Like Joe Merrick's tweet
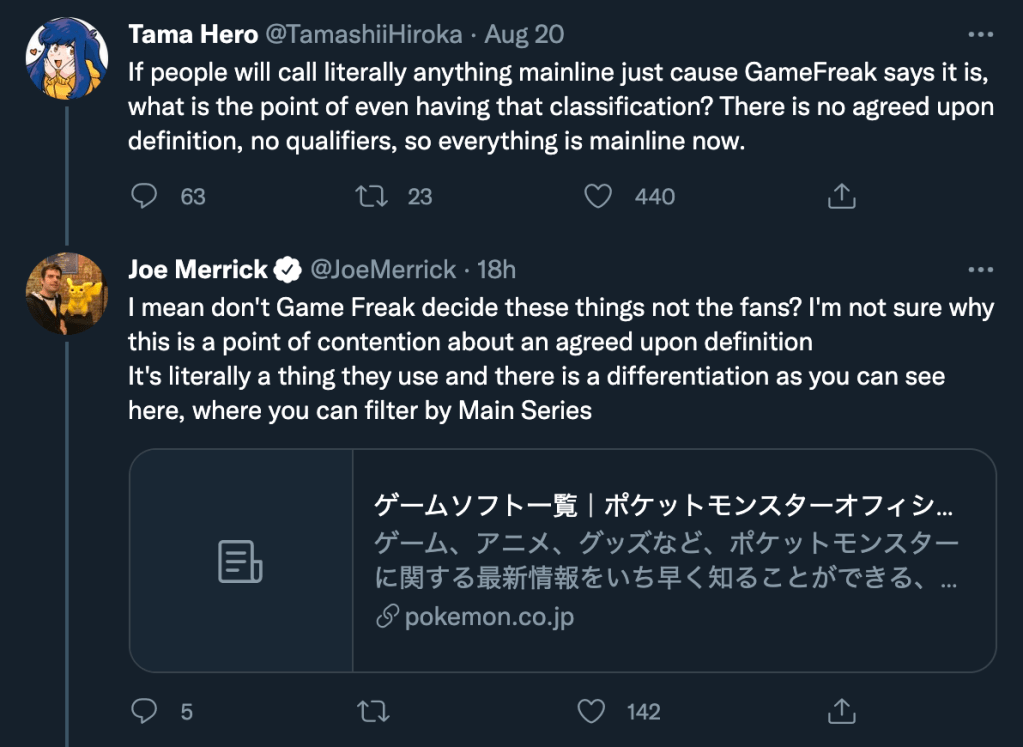This screenshot has width=1023, height=747. pos(592,711)
